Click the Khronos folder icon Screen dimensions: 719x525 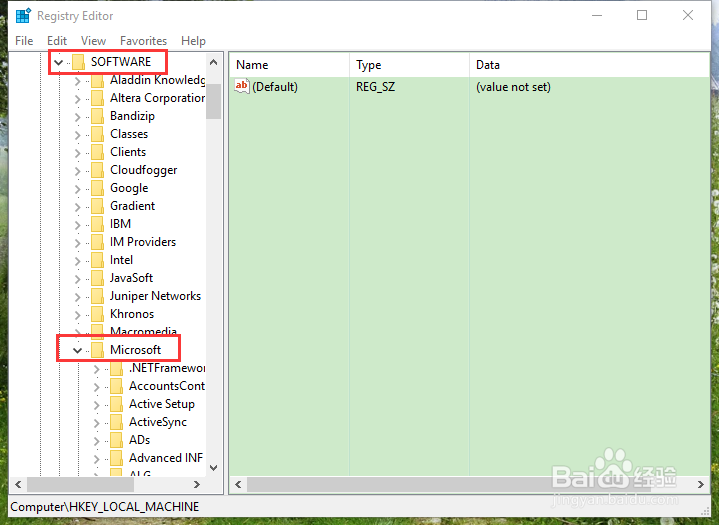click(x=97, y=314)
